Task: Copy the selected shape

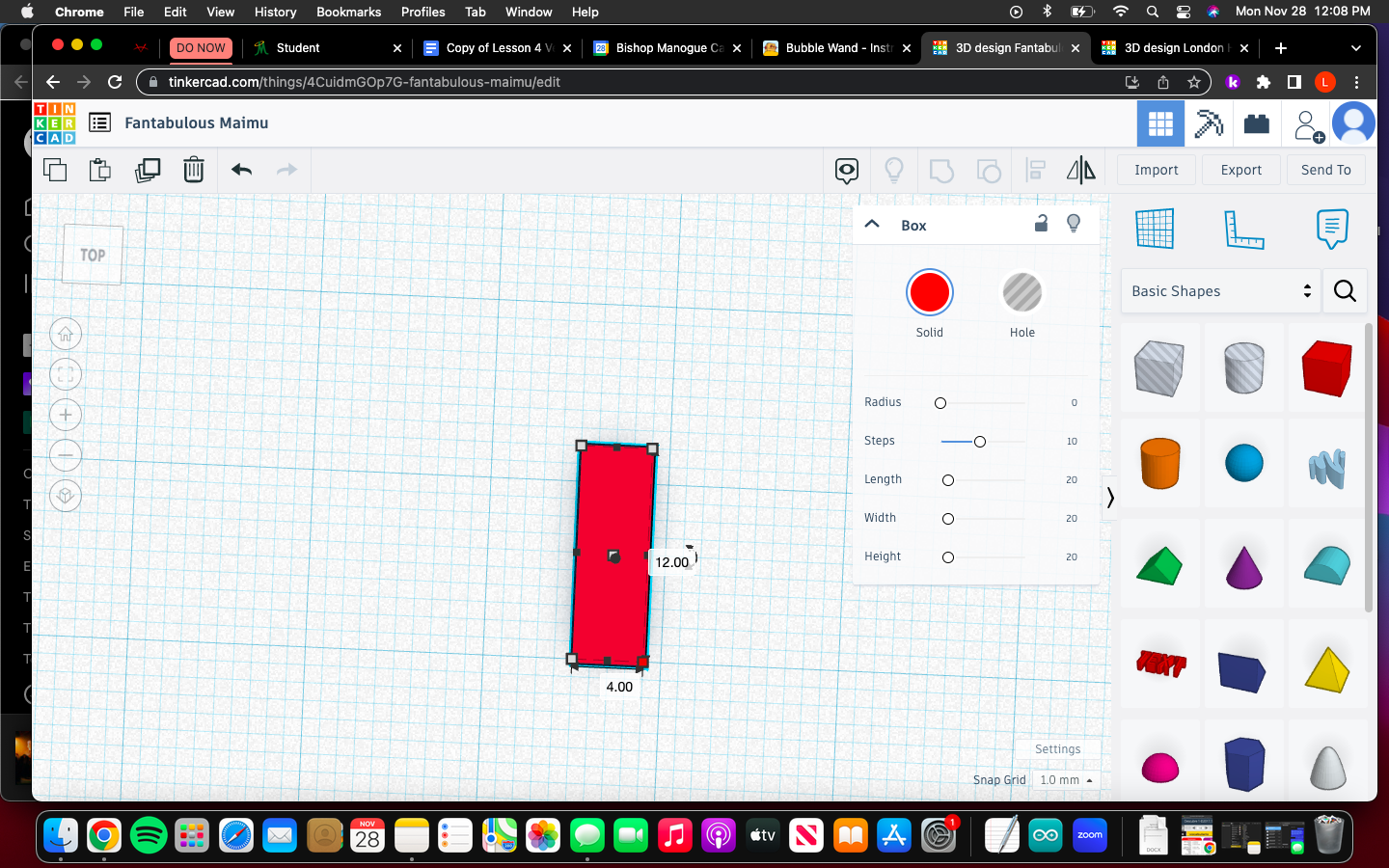Action: pyautogui.click(x=55, y=170)
